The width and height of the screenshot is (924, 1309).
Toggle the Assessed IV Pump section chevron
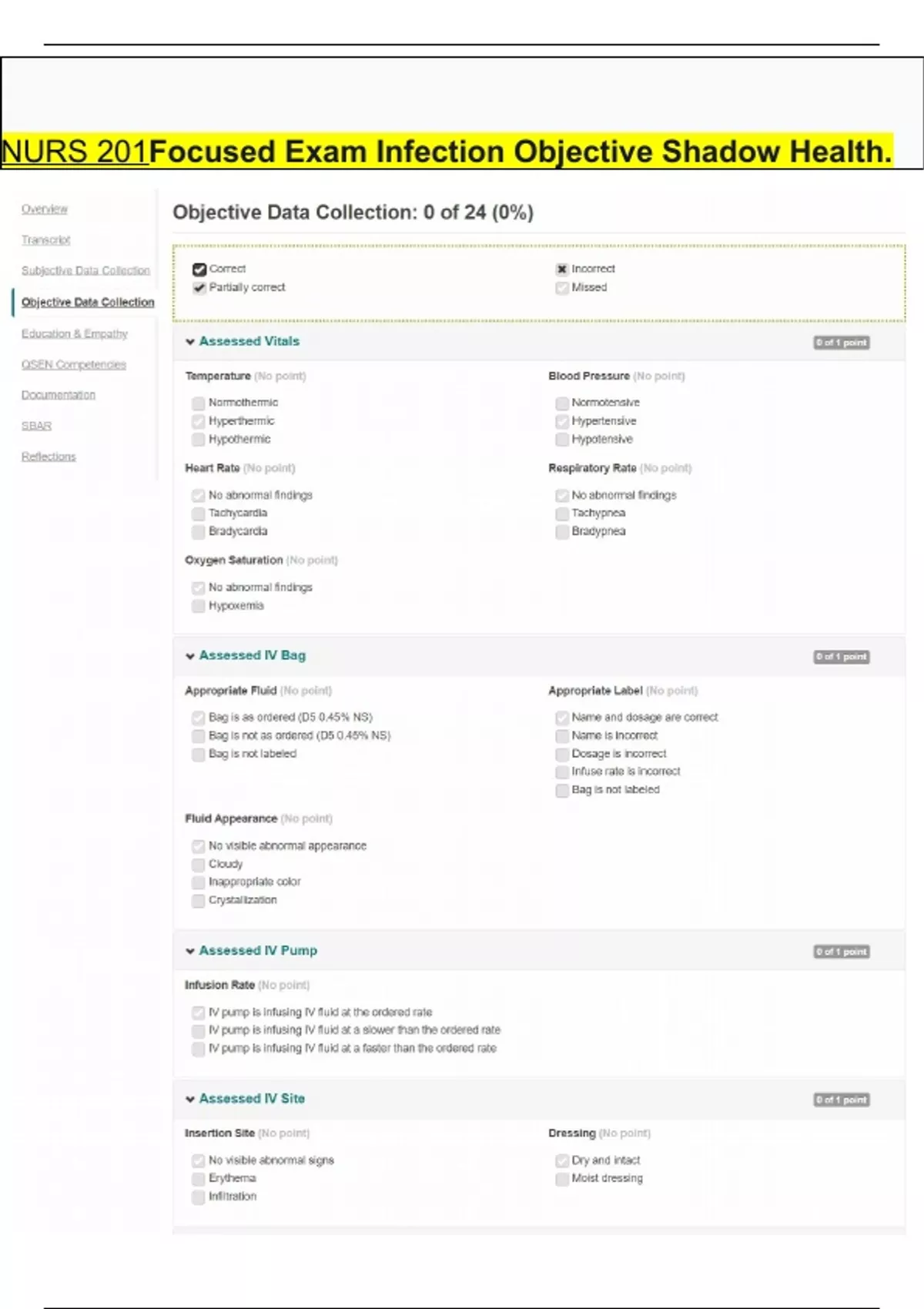point(190,952)
